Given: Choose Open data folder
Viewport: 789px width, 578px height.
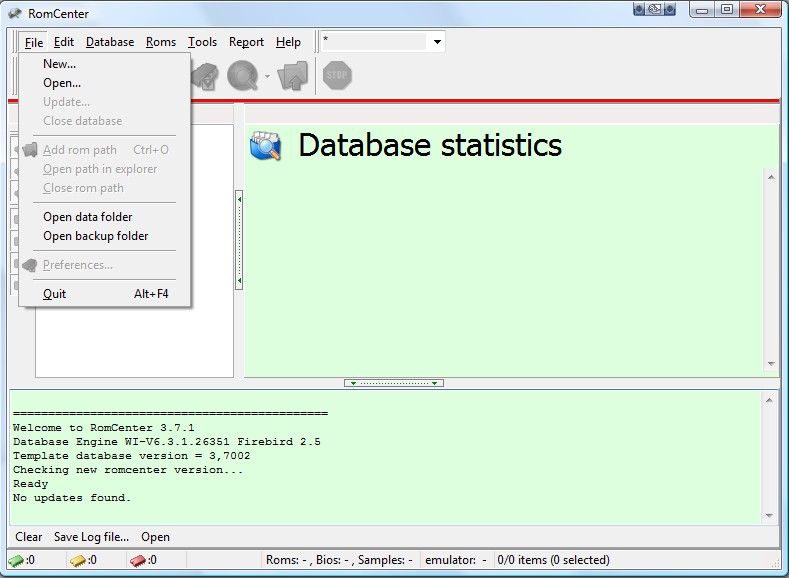Looking at the screenshot, I should [x=105, y=217].
